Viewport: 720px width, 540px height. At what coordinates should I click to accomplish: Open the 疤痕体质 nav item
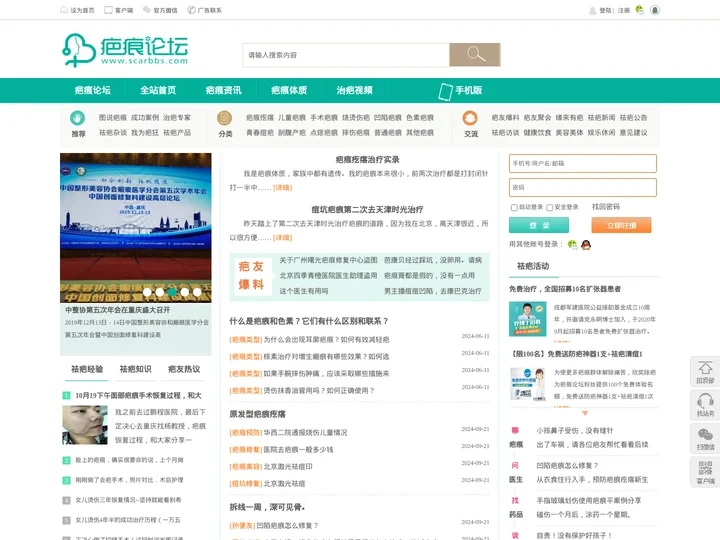pos(289,90)
